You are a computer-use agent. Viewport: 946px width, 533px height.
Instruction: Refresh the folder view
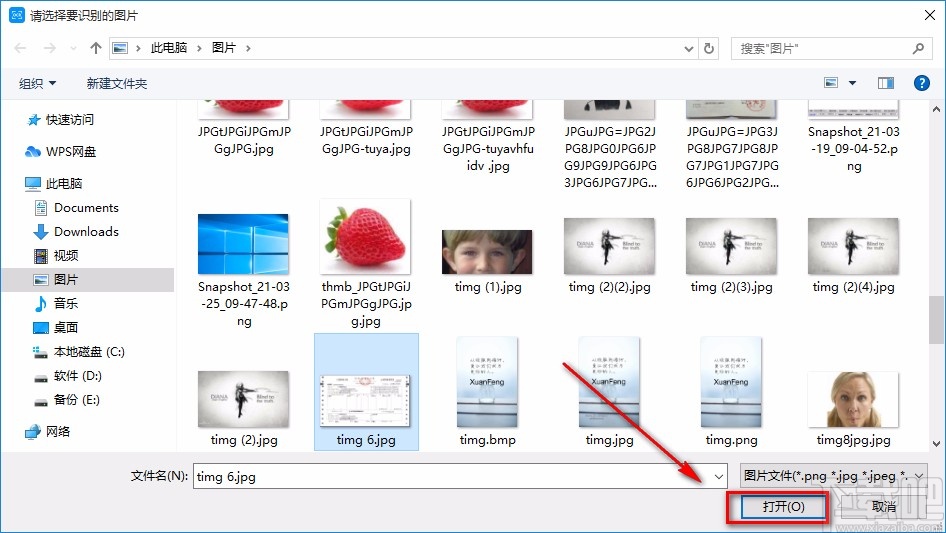pyautogui.click(x=710, y=48)
